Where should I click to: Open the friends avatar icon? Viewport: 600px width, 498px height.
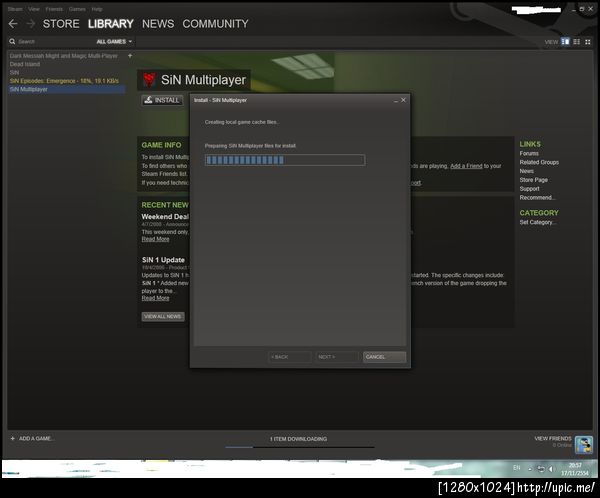tap(584, 445)
